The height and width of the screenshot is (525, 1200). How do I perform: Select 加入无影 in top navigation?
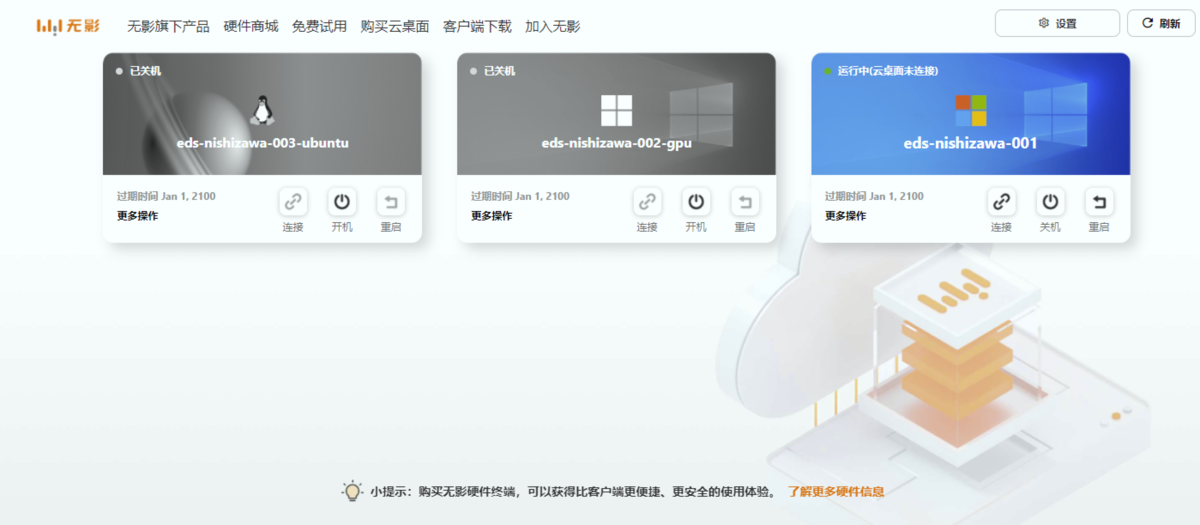coord(552,27)
